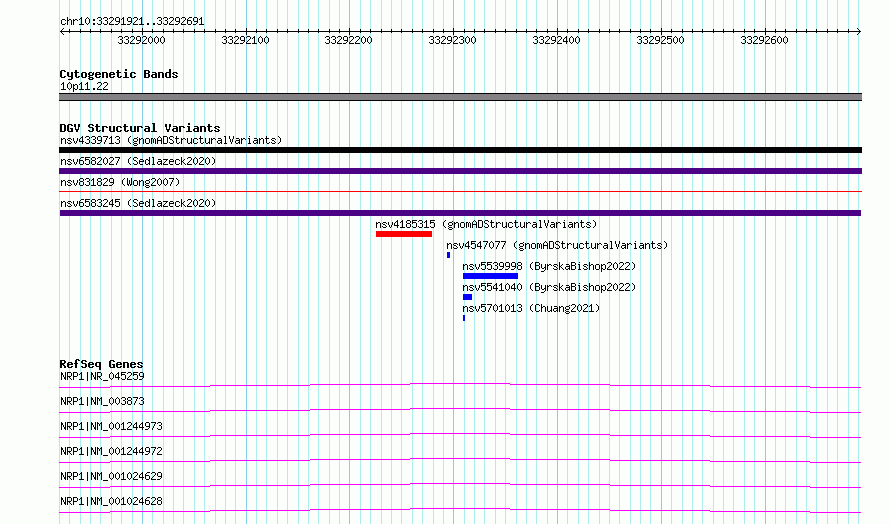This screenshot has width=890, height=524.
Task: Click the left arrow of the coordinate ruler
Action: click(x=62, y=31)
